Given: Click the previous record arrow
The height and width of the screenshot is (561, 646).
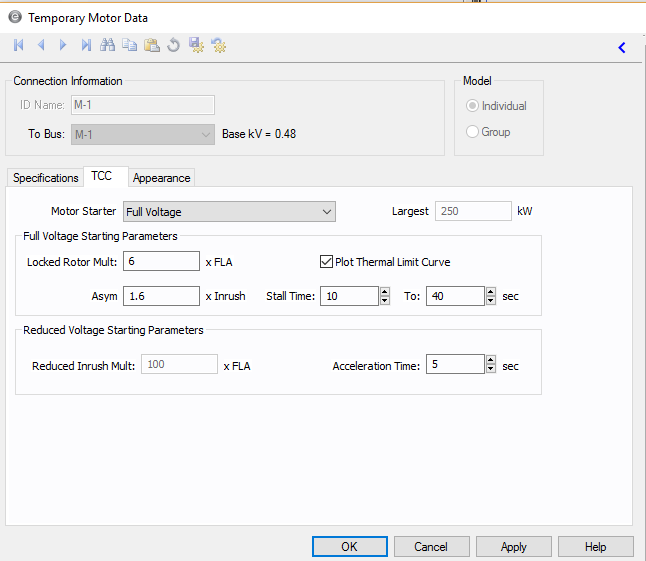Looking at the screenshot, I should (41, 45).
